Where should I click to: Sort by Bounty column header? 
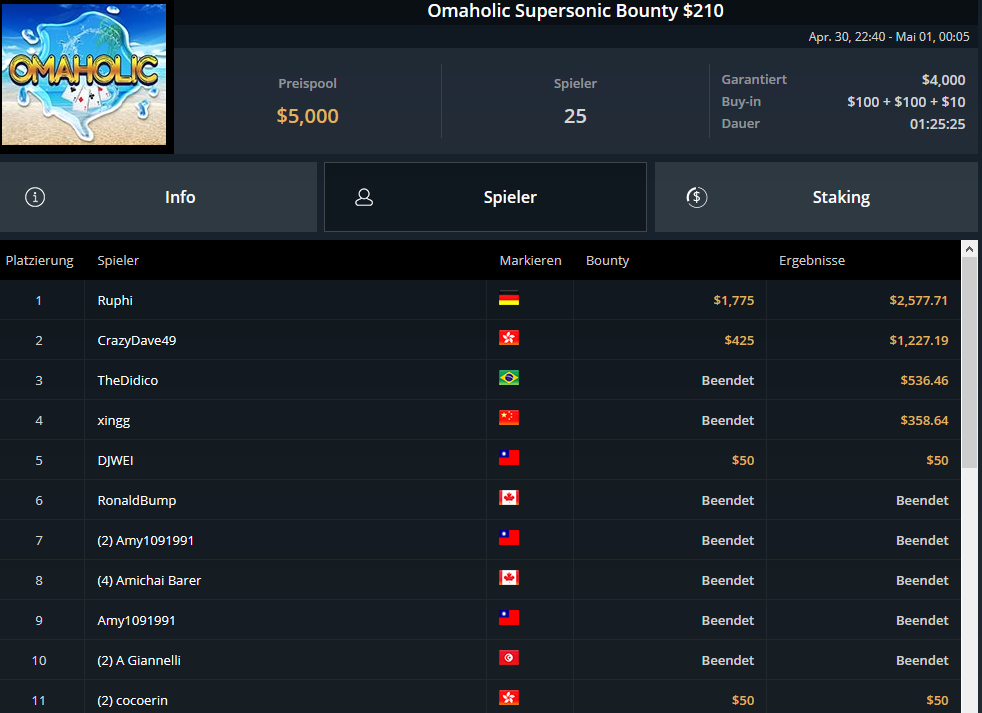[607, 261]
